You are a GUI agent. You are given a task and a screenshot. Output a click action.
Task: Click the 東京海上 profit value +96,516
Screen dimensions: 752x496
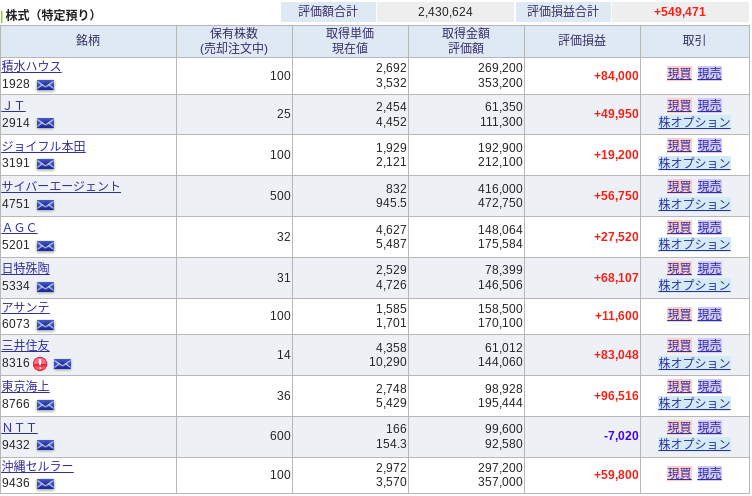coord(616,396)
